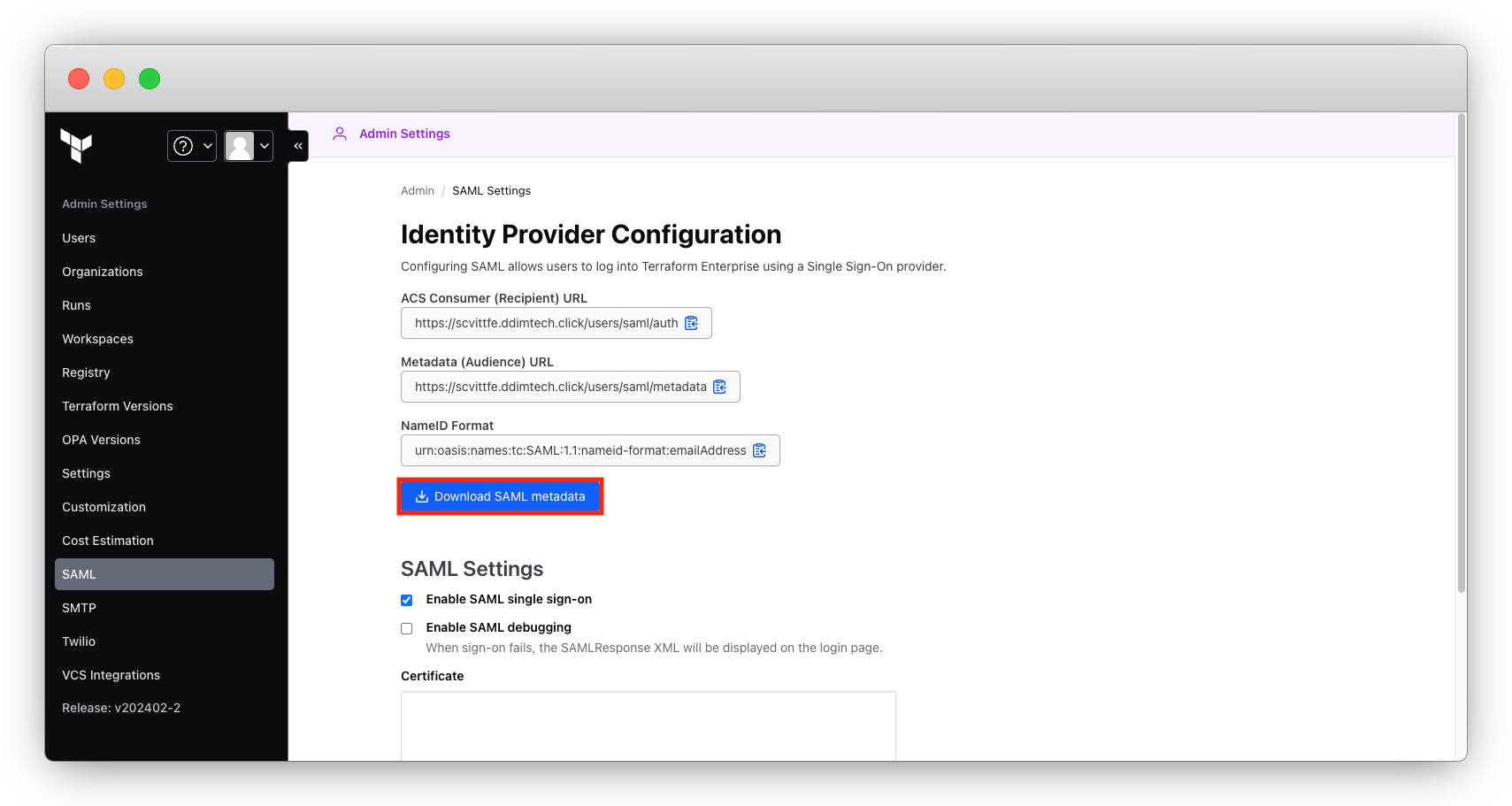This screenshot has height=806, width=1512.
Task: Uncheck Enable SAML single sign-on
Action: [407, 600]
